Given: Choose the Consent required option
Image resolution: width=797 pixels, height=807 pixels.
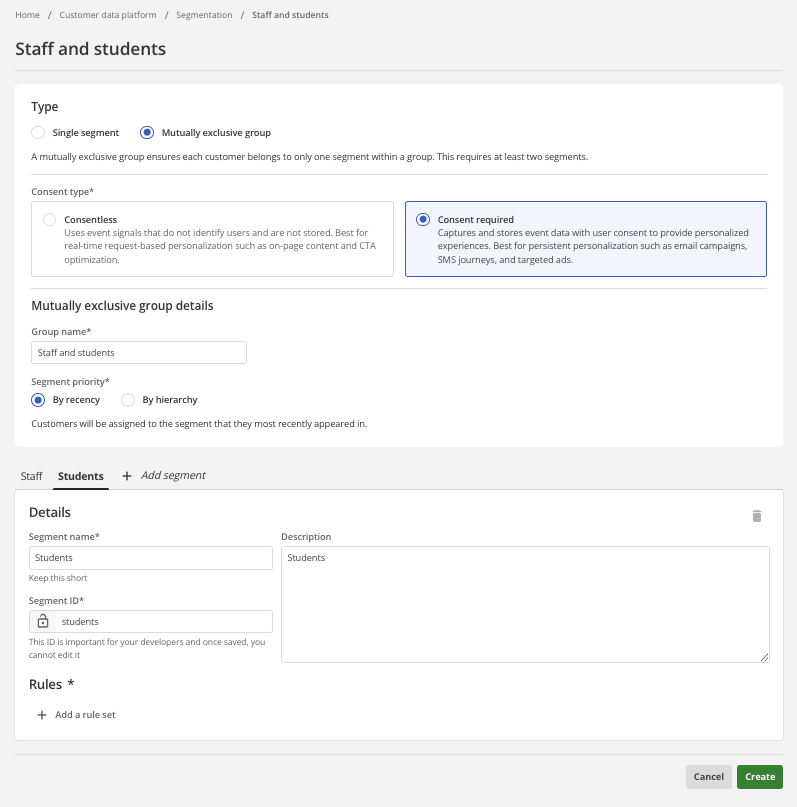Looking at the screenshot, I should (x=586, y=239).
